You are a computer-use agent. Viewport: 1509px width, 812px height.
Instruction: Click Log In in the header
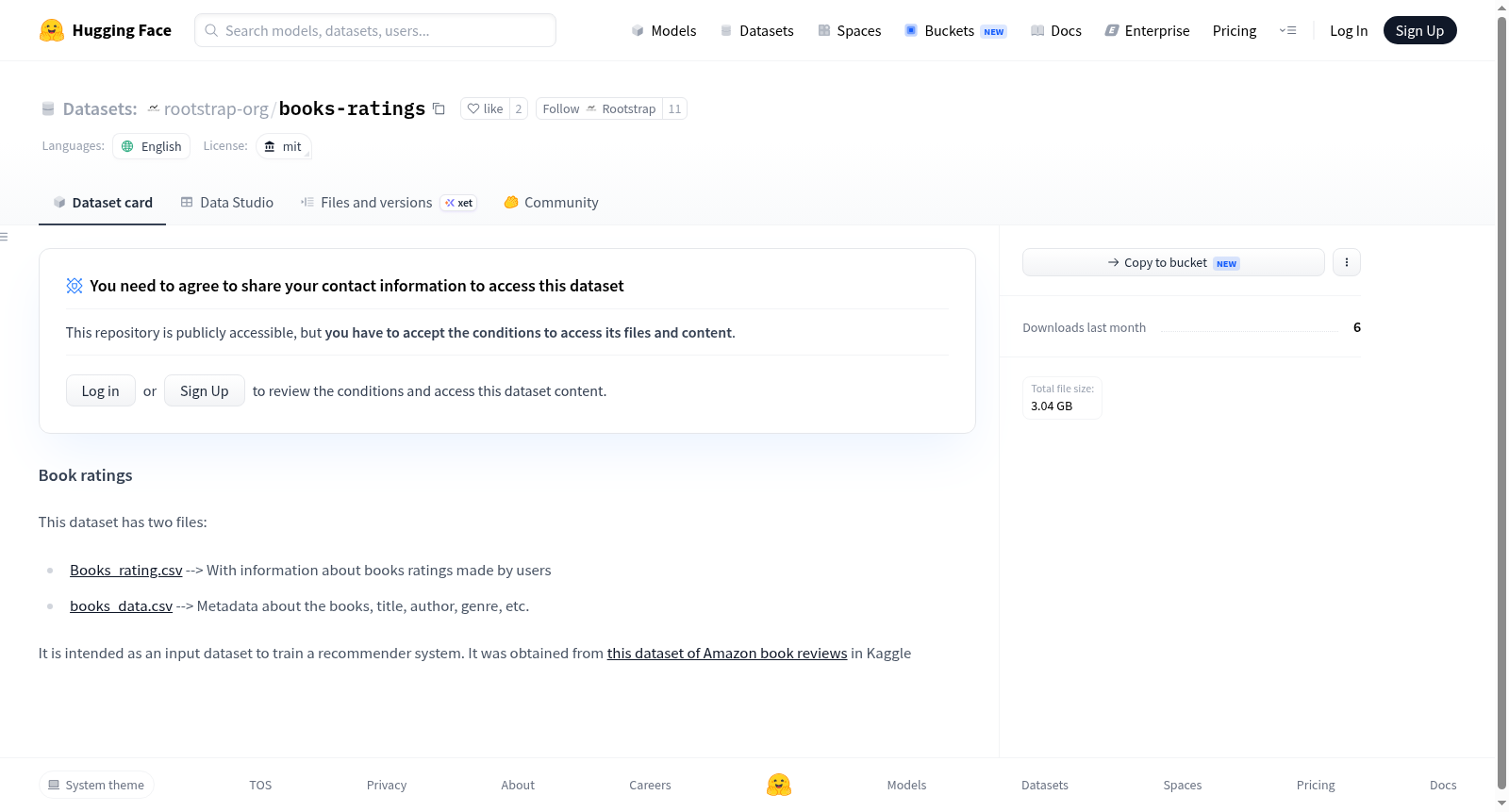1349,30
